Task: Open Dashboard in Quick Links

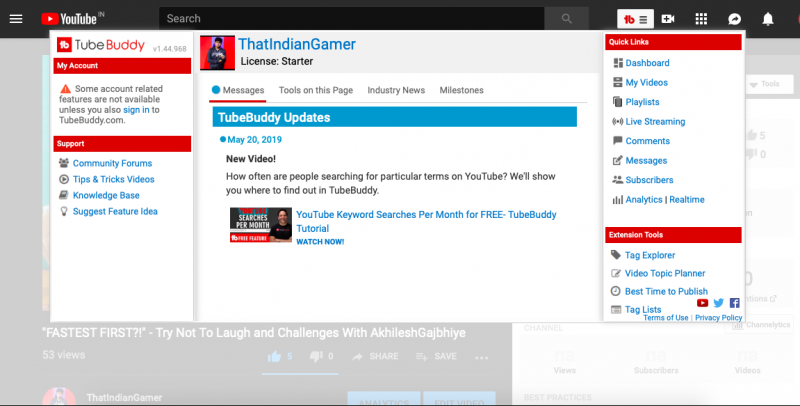Action: pos(647,63)
